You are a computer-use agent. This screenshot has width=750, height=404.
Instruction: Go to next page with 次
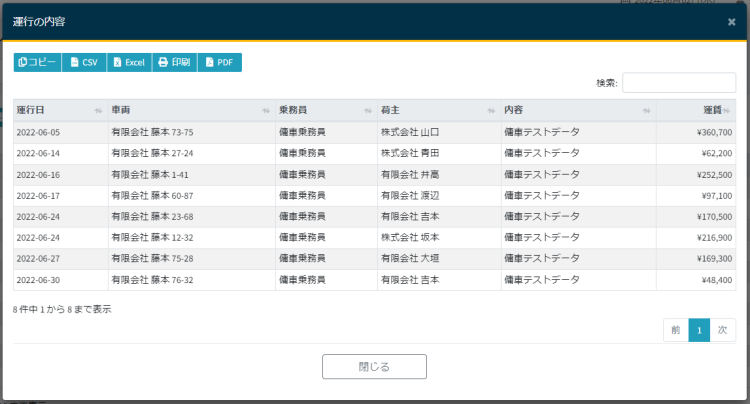(722, 330)
